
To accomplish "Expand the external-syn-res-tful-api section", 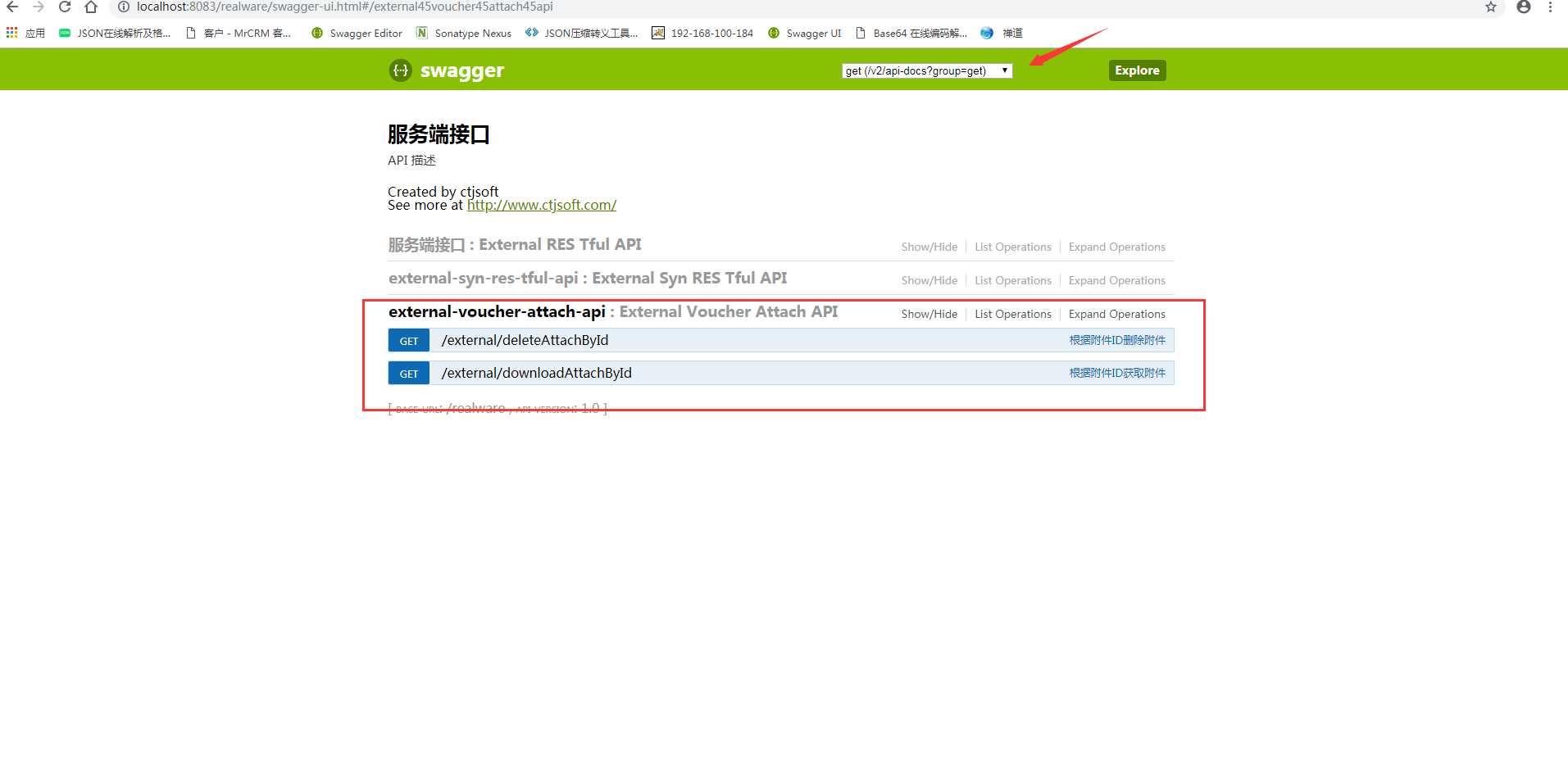I will [x=588, y=278].
